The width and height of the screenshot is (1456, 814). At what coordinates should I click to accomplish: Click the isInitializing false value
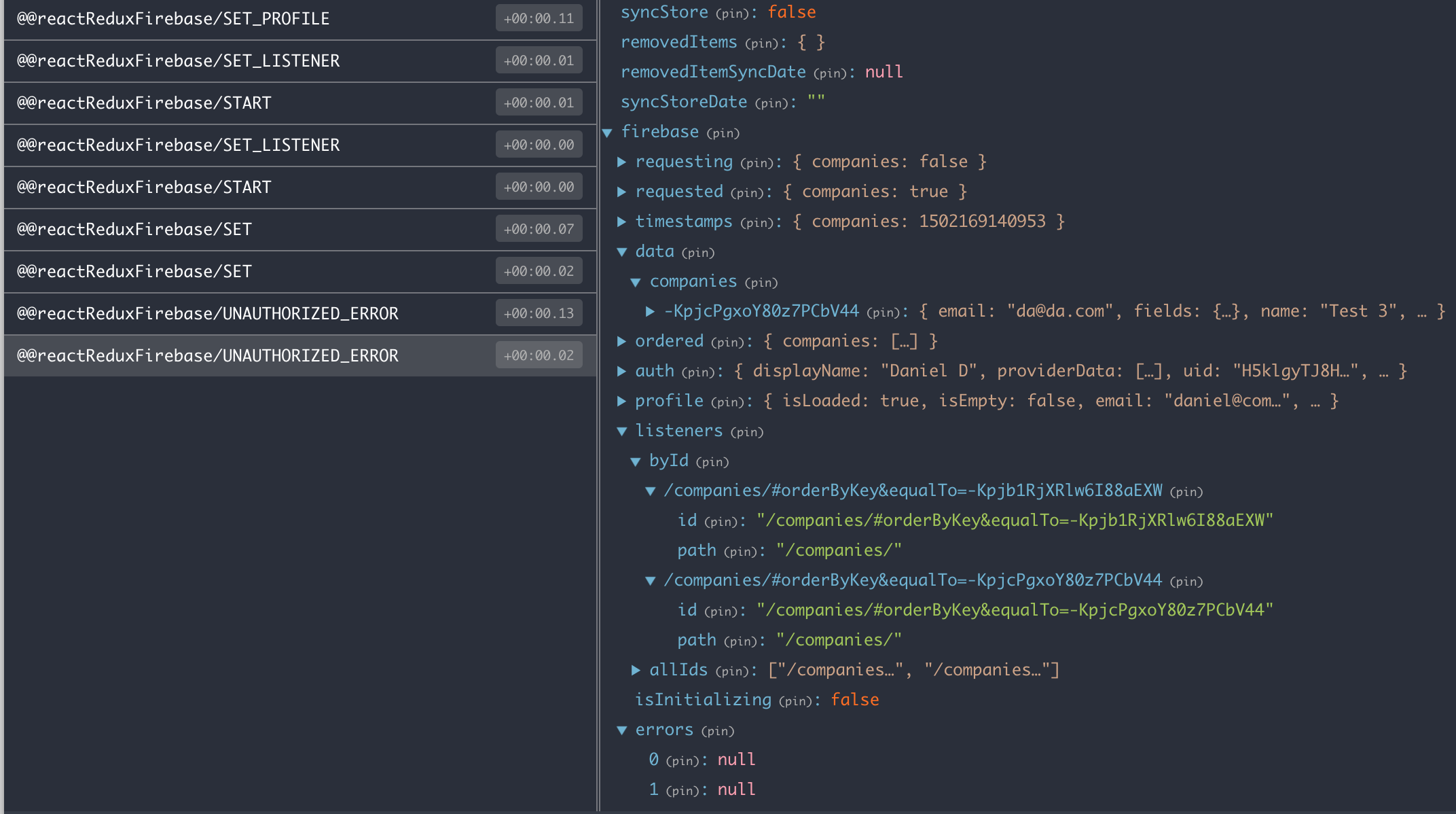(855, 700)
